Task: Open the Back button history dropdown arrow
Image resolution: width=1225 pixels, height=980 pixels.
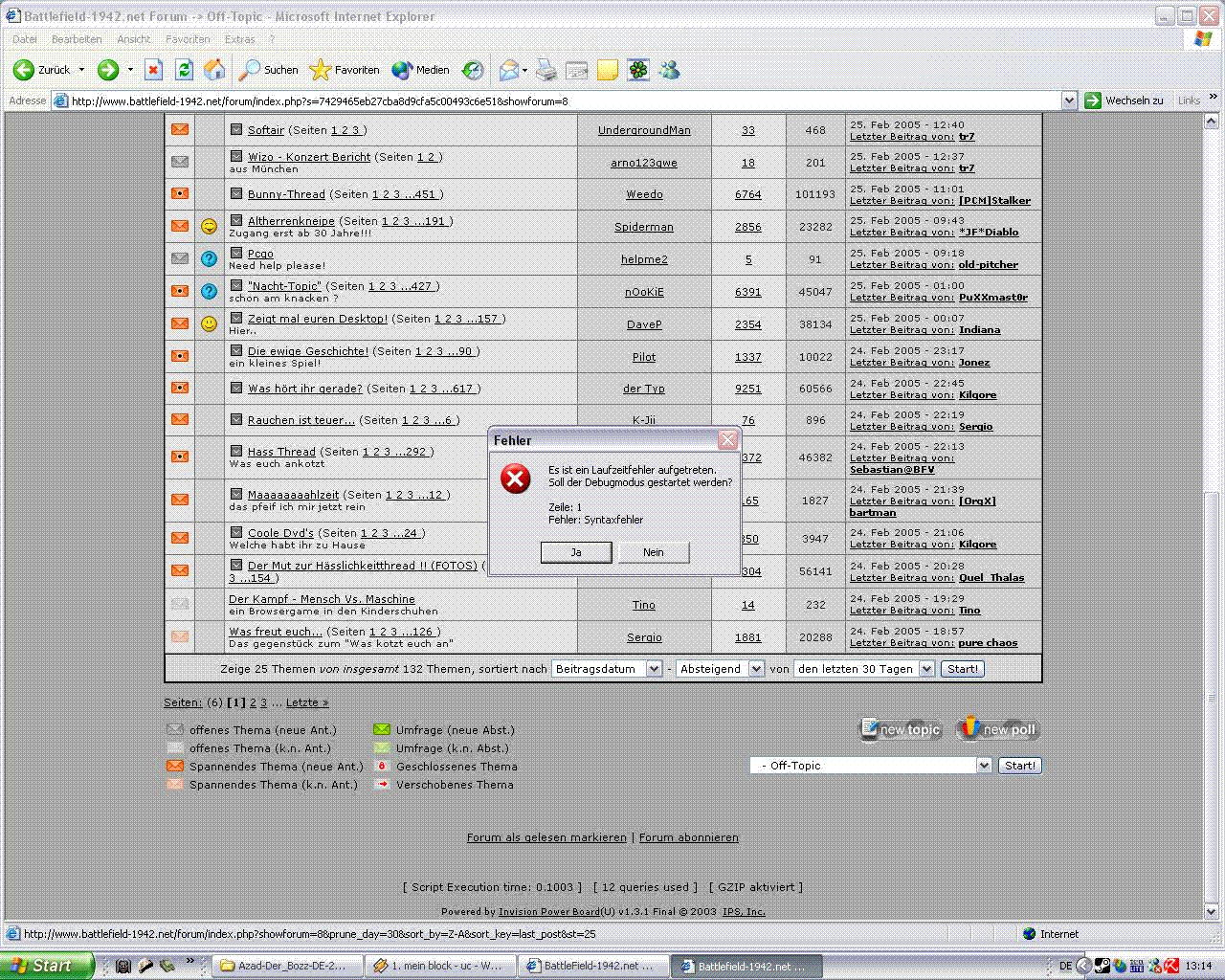Action: point(81,70)
